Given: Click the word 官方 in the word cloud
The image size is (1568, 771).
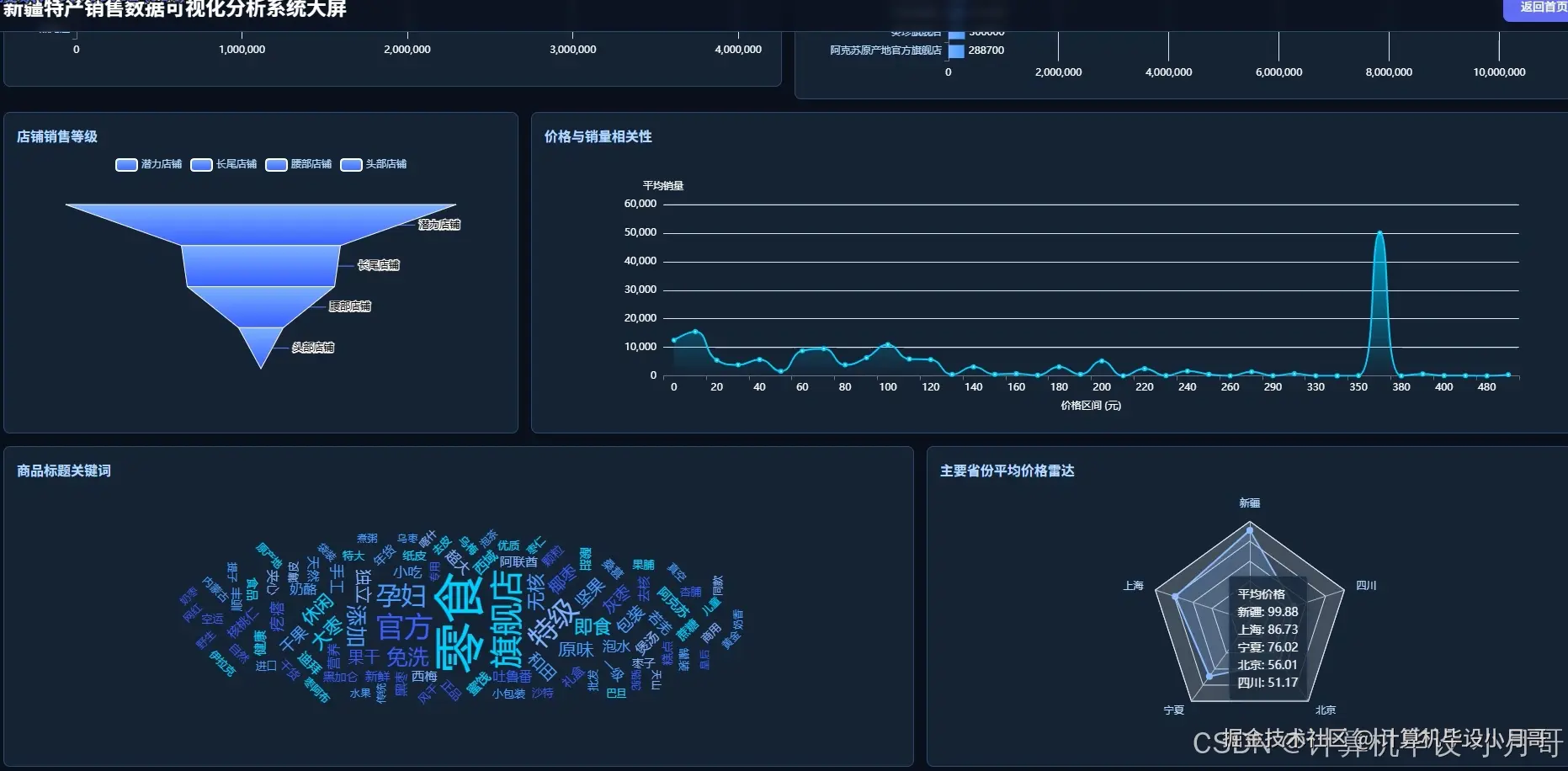Looking at the screenshot, I should coord(404,628).
